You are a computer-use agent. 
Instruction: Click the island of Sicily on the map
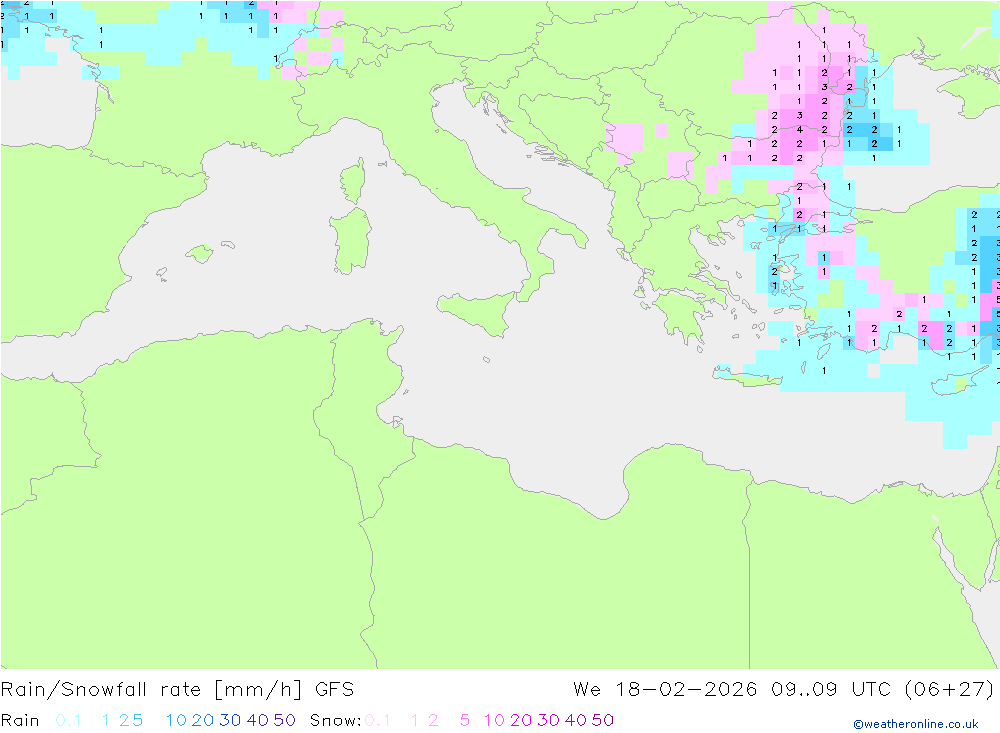478,313
